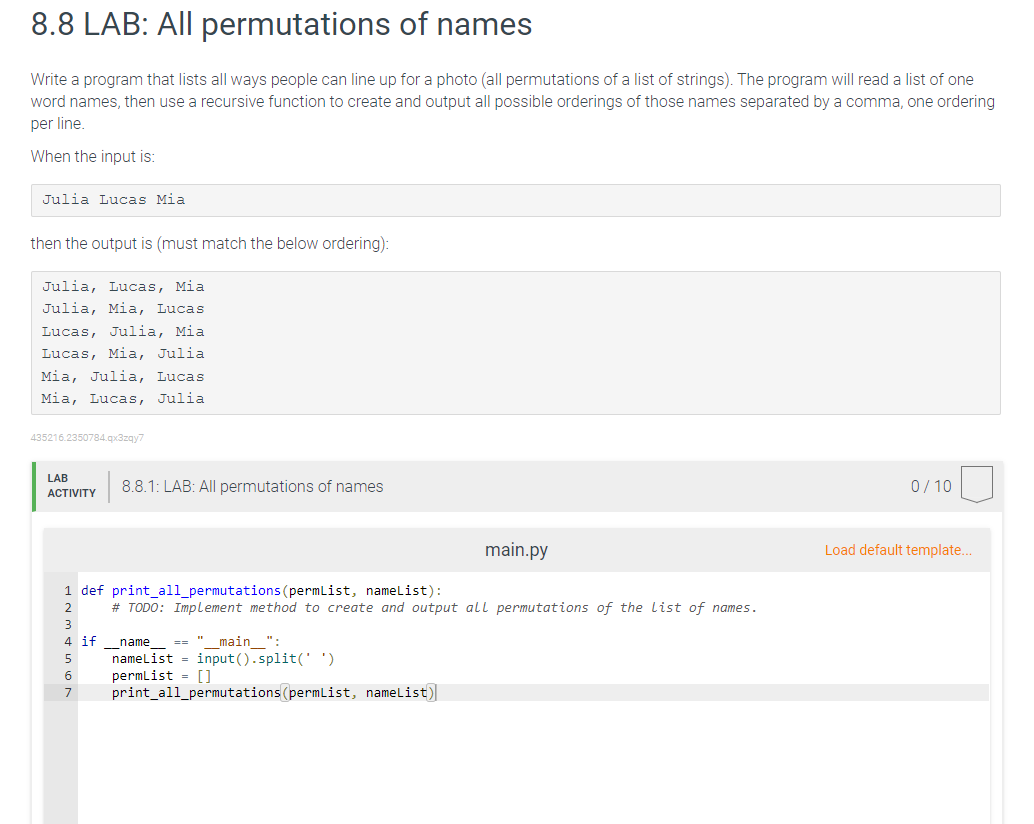Viewport: 1034px width, 824px height.
Task: Click the 8.8 LAB page heading
Action: pos(281,24)
